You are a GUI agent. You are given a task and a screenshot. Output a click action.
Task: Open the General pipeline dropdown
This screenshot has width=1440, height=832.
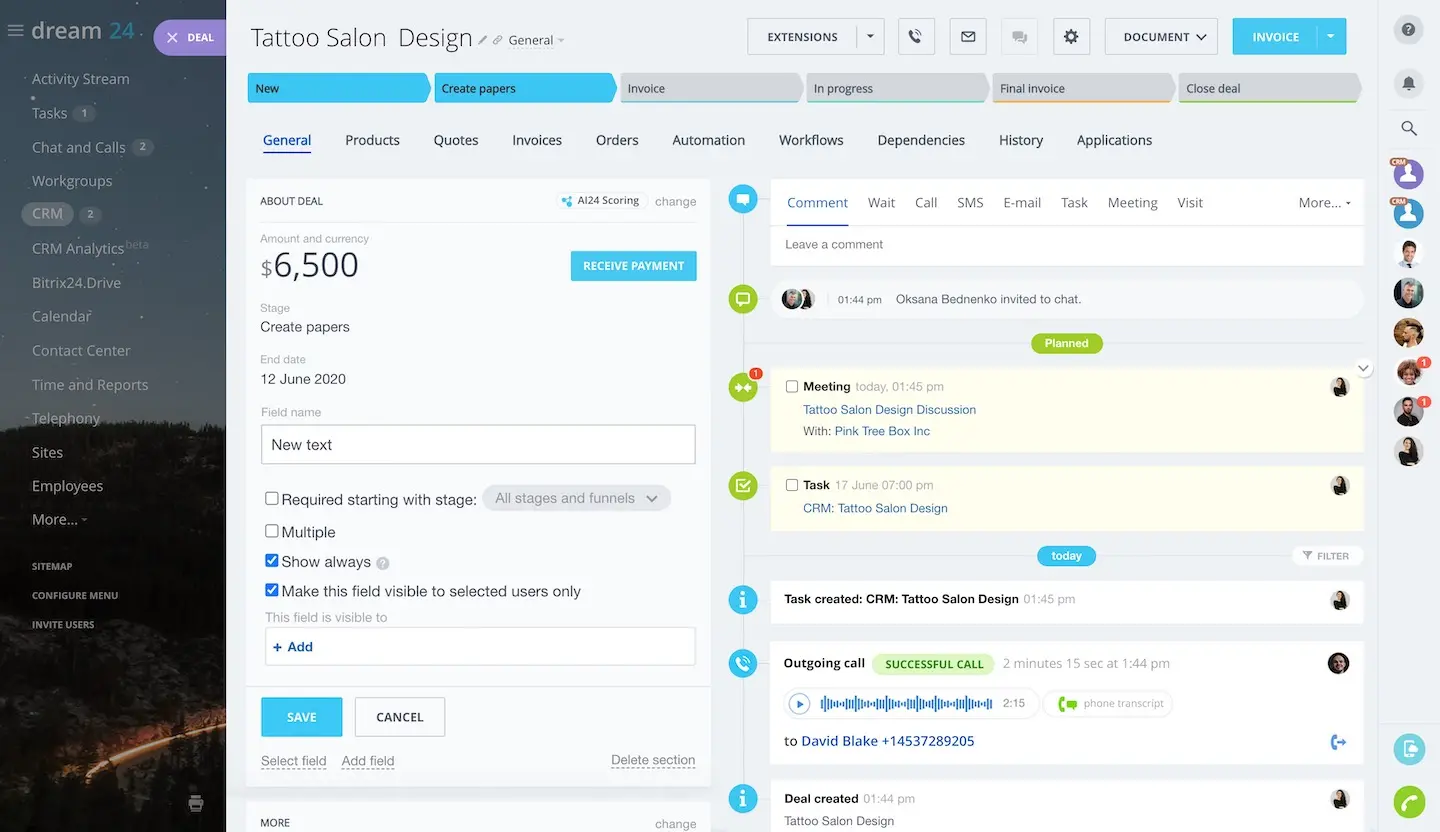point(536,41)
